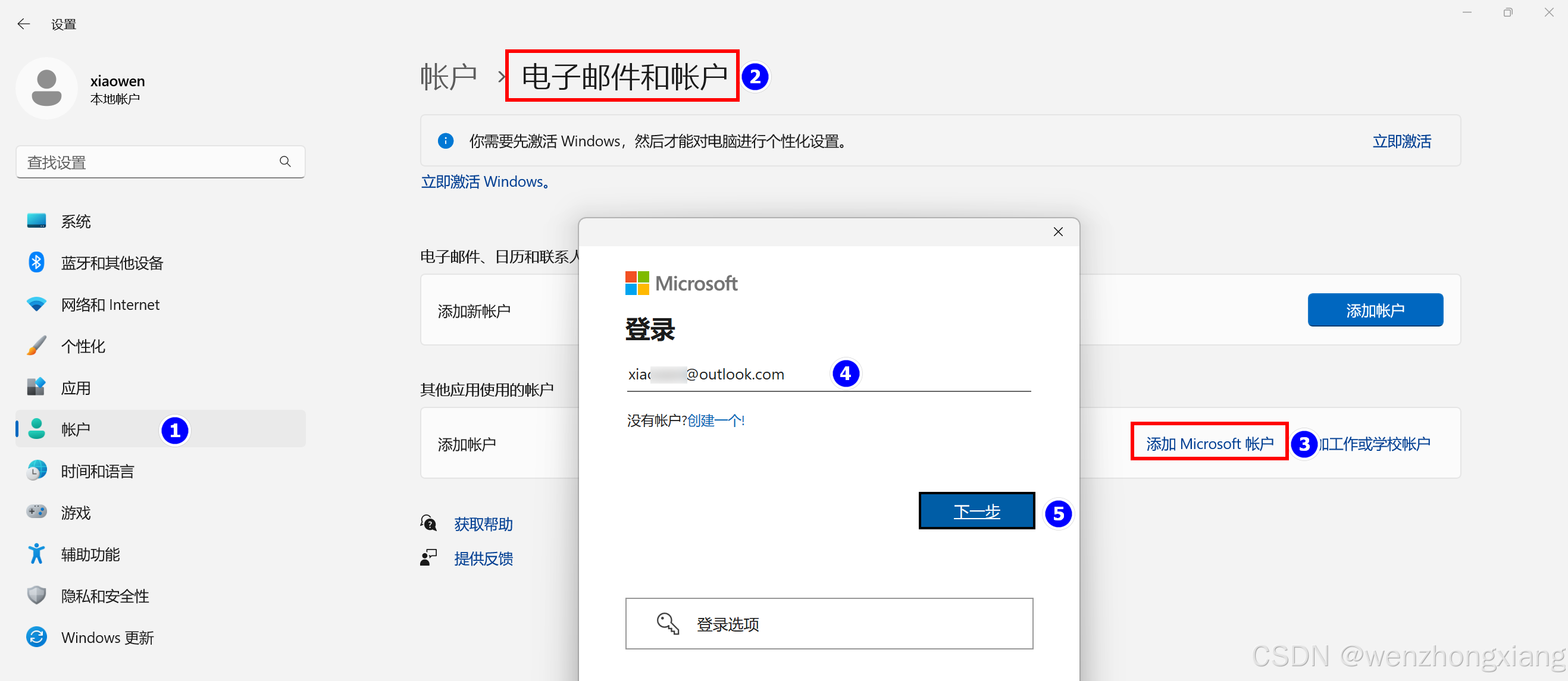Open 隐私和安全性 via its shield icon

pyautogui.click(x=36, y=595)
